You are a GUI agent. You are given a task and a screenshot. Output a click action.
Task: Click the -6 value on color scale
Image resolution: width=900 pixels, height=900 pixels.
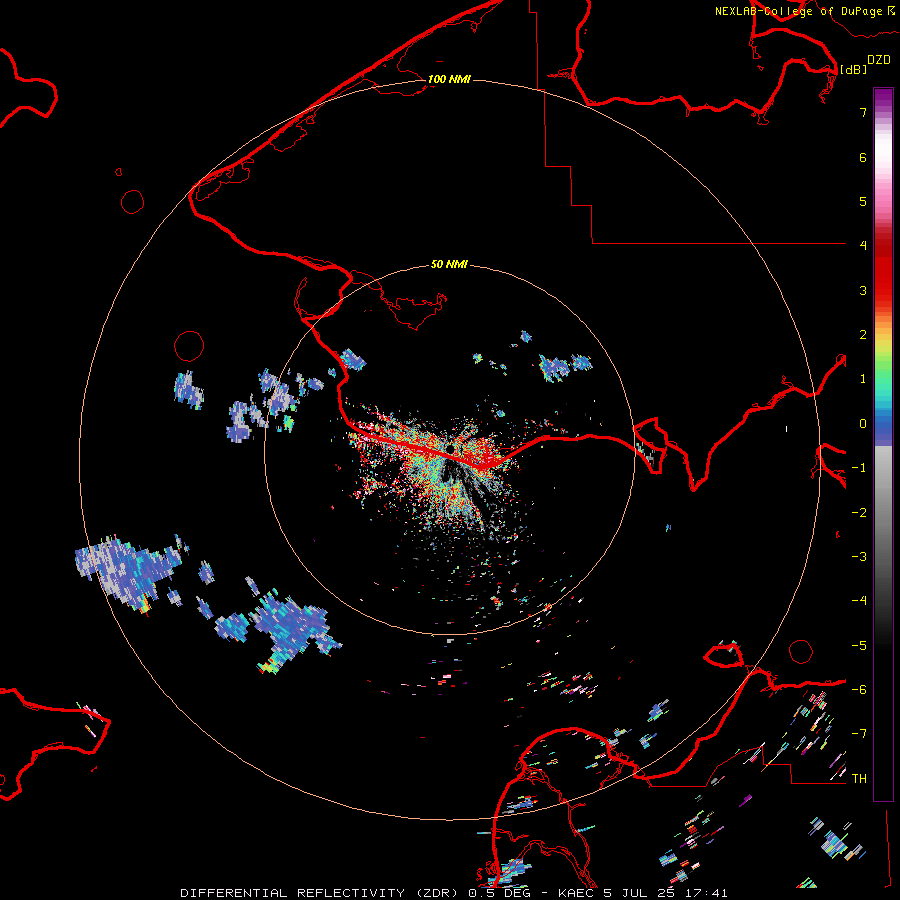(859, 690)
